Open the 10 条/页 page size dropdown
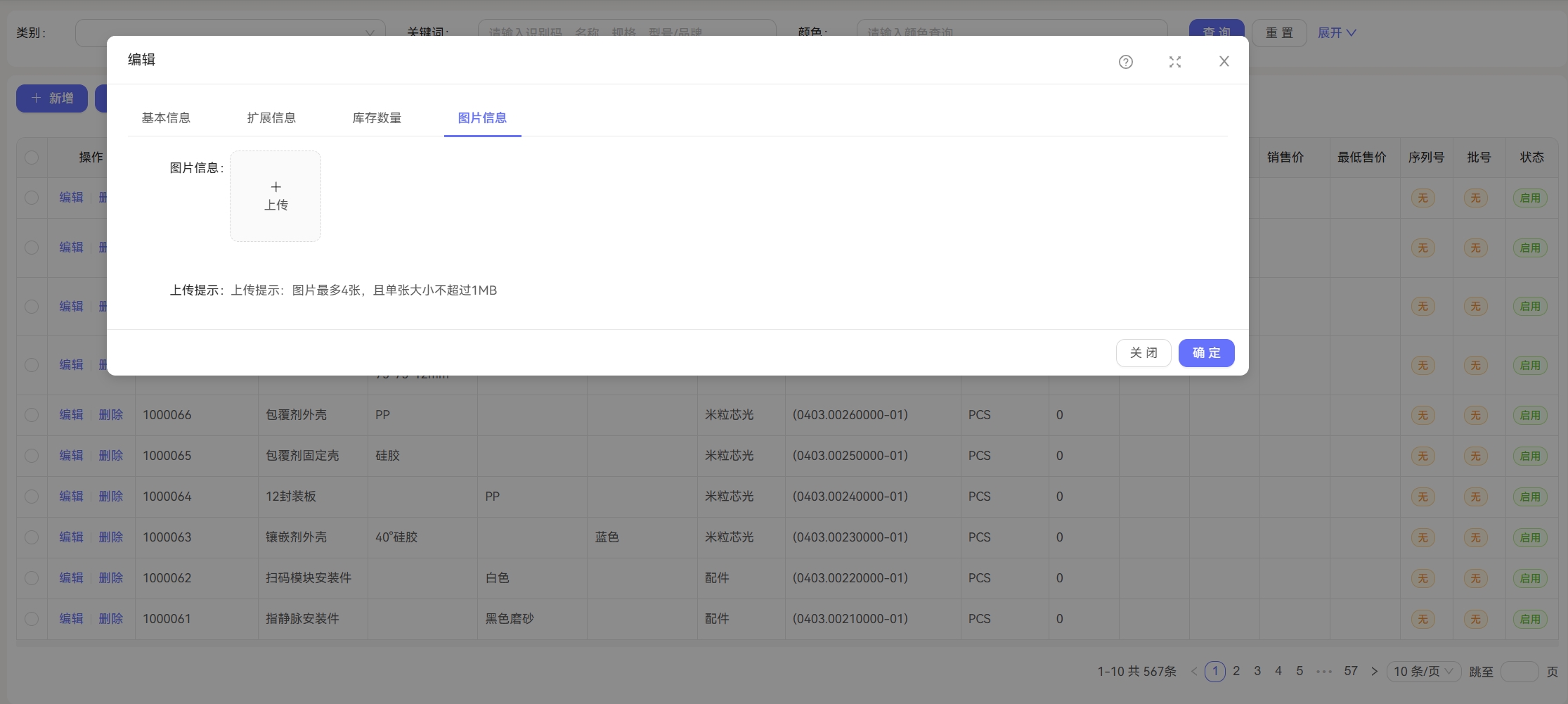This screenshot has width=1568, height=704. click(1423, 672)
